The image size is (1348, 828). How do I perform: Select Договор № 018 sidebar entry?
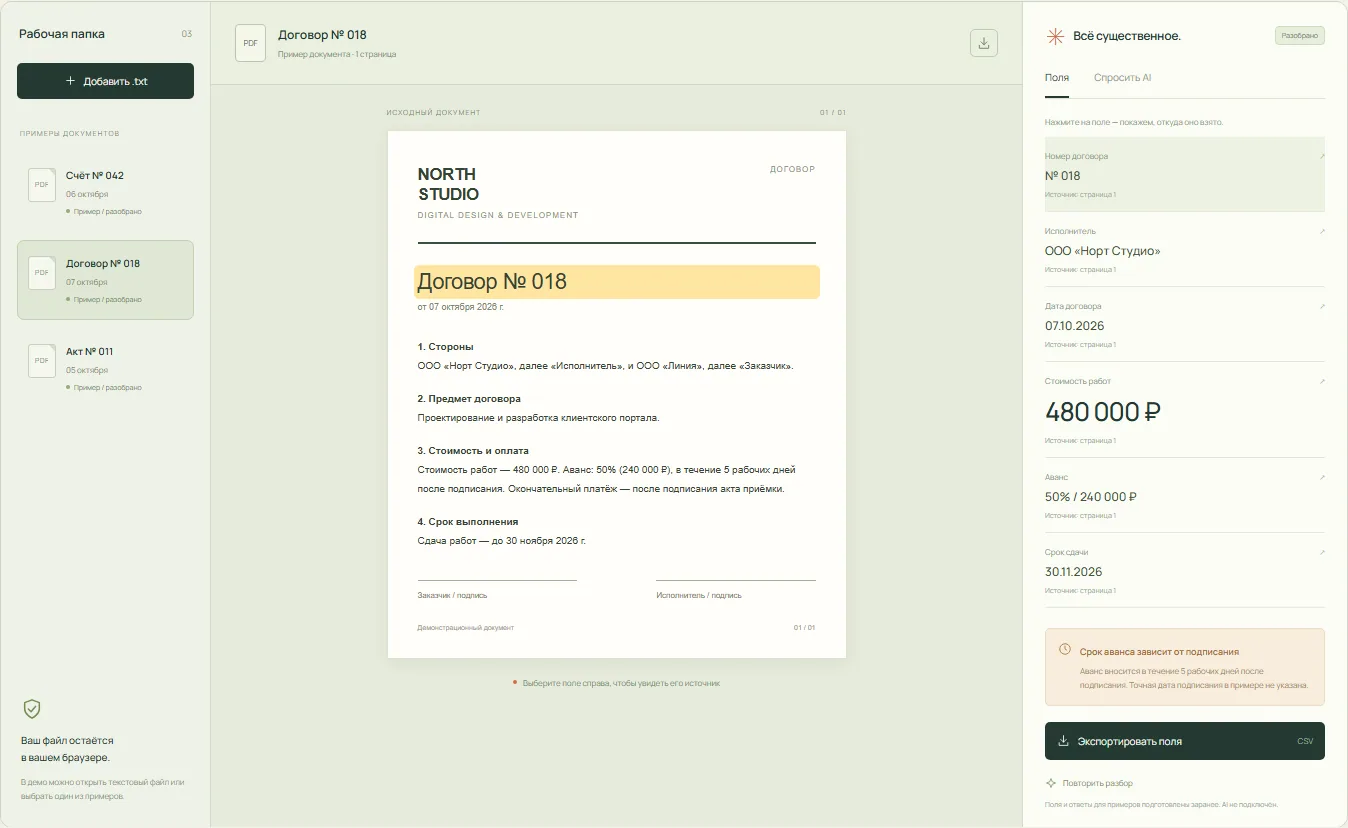point(105,280)
